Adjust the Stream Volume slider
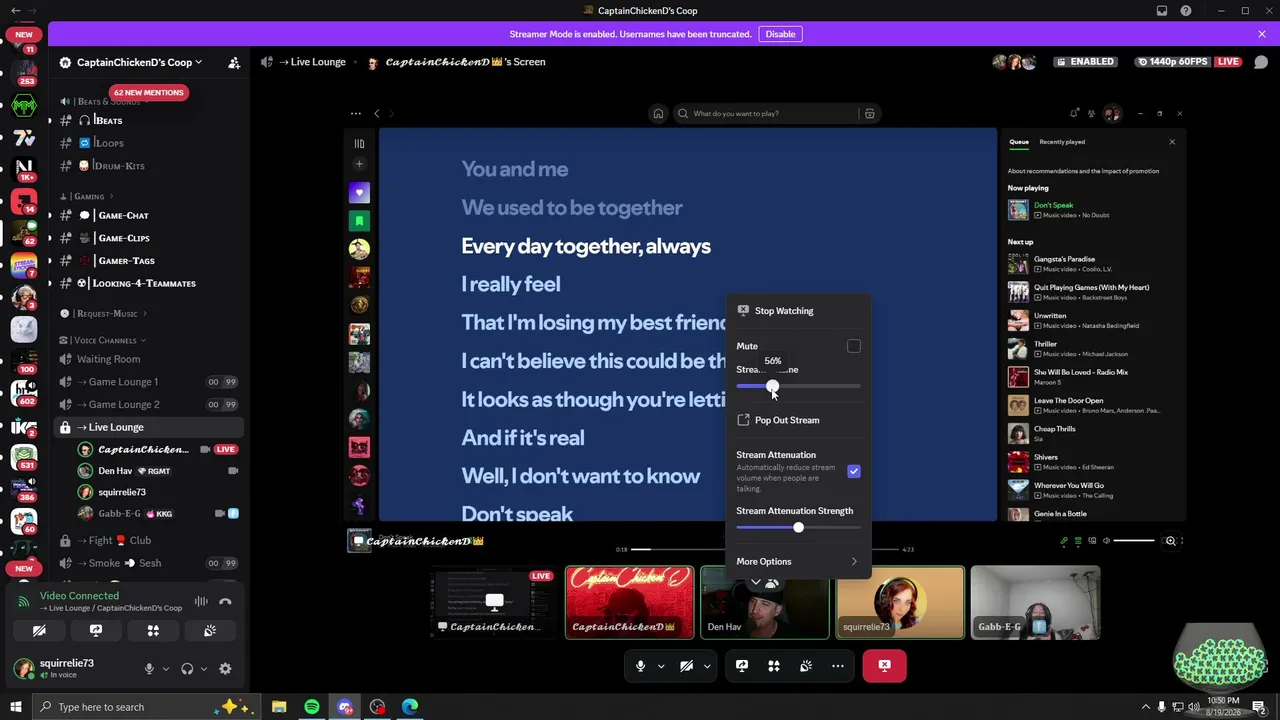This screenshot has width=1280, height=720. 798,386
